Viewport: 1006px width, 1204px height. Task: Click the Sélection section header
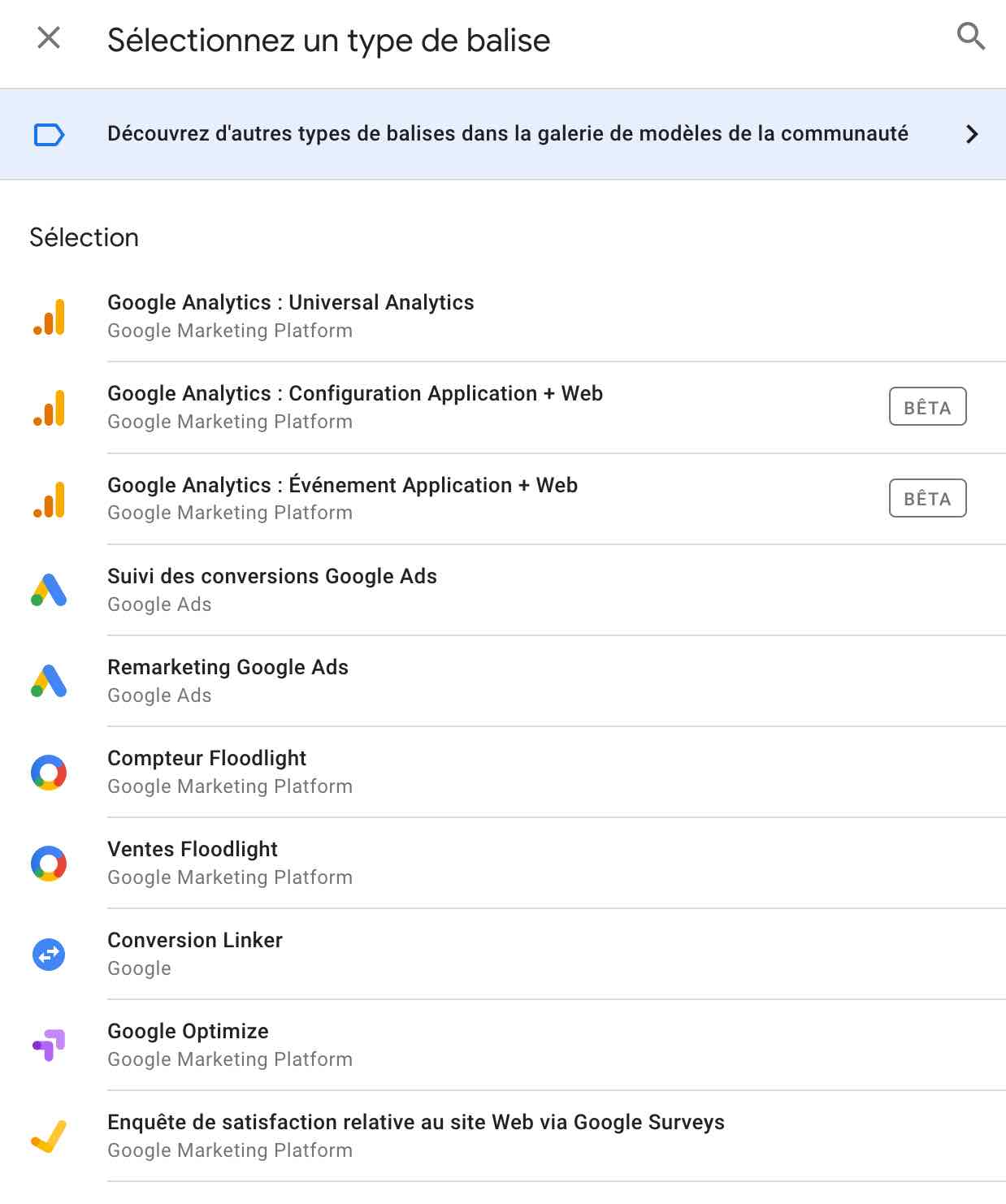pyautogui.click(x=84, y=236)
